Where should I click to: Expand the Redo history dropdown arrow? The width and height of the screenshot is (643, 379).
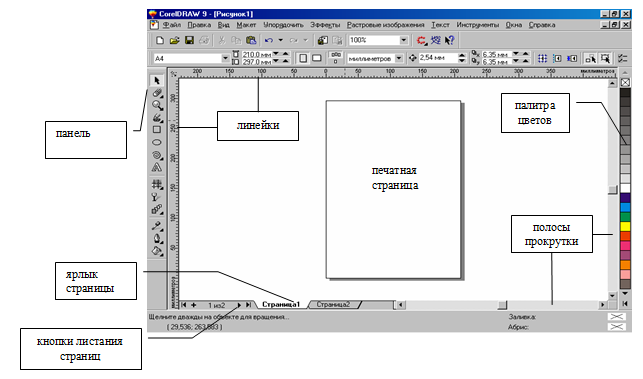(x=305, y=40)
